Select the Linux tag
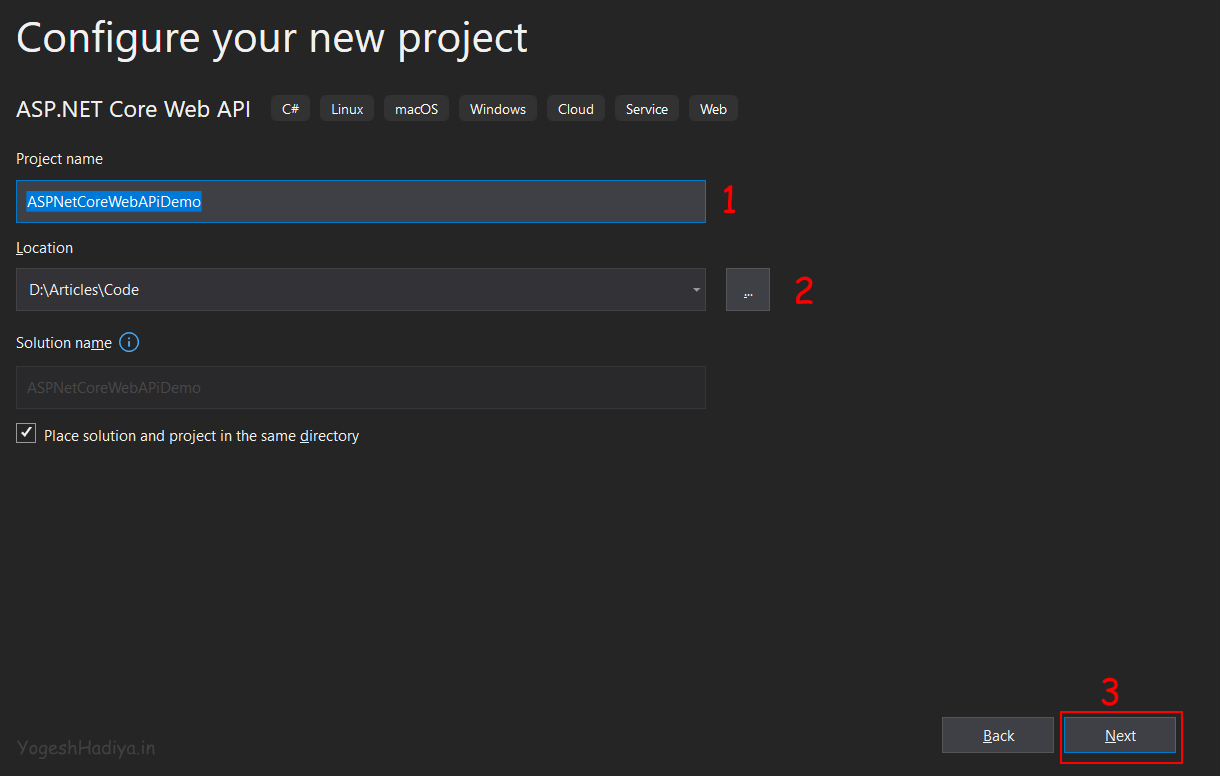This screenshot has height=776, width=1220. pos(347,109)
